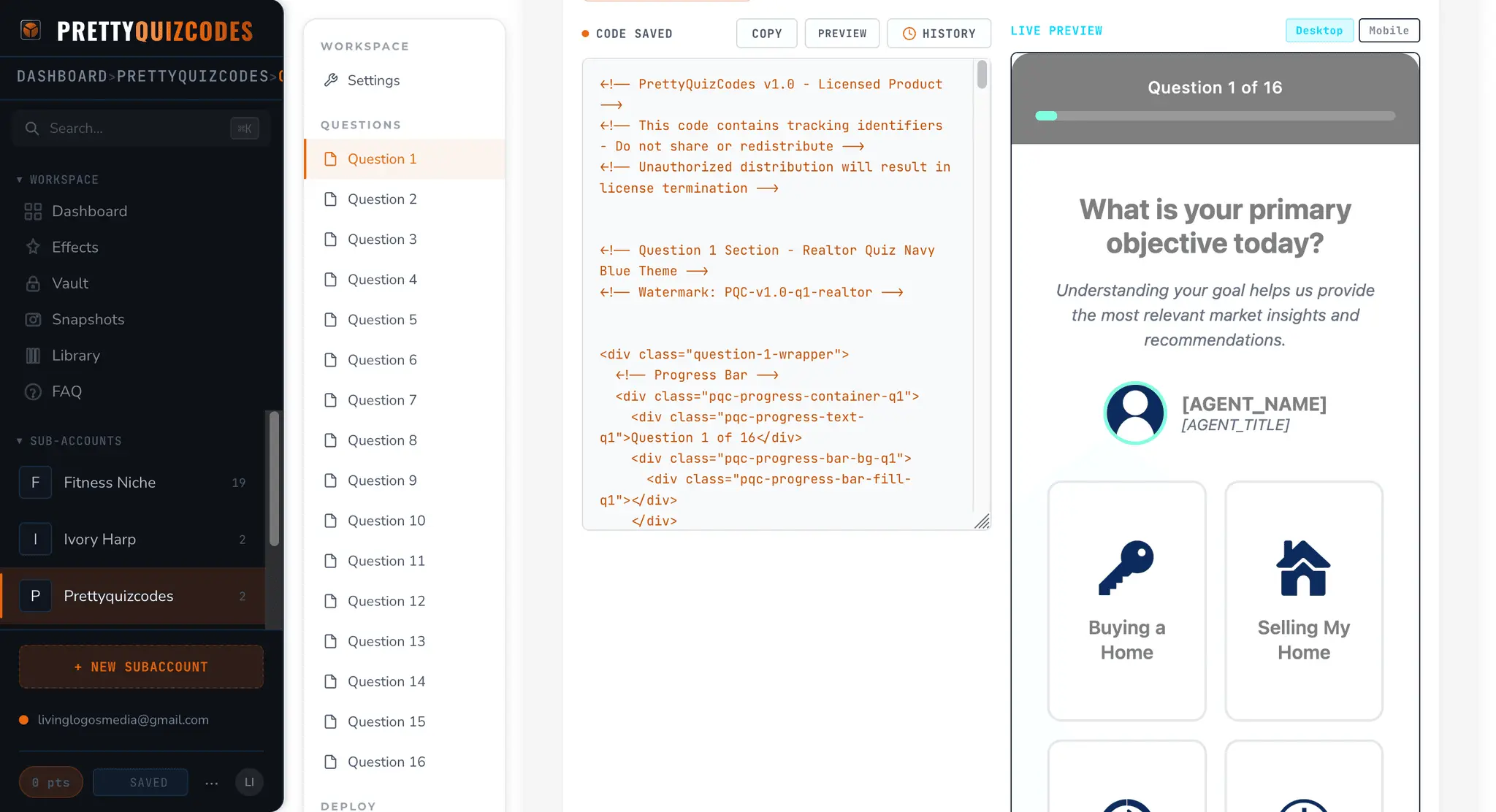Switch live preview to Desktop
Screen dimensions: 1496x812
(1318, 31)
